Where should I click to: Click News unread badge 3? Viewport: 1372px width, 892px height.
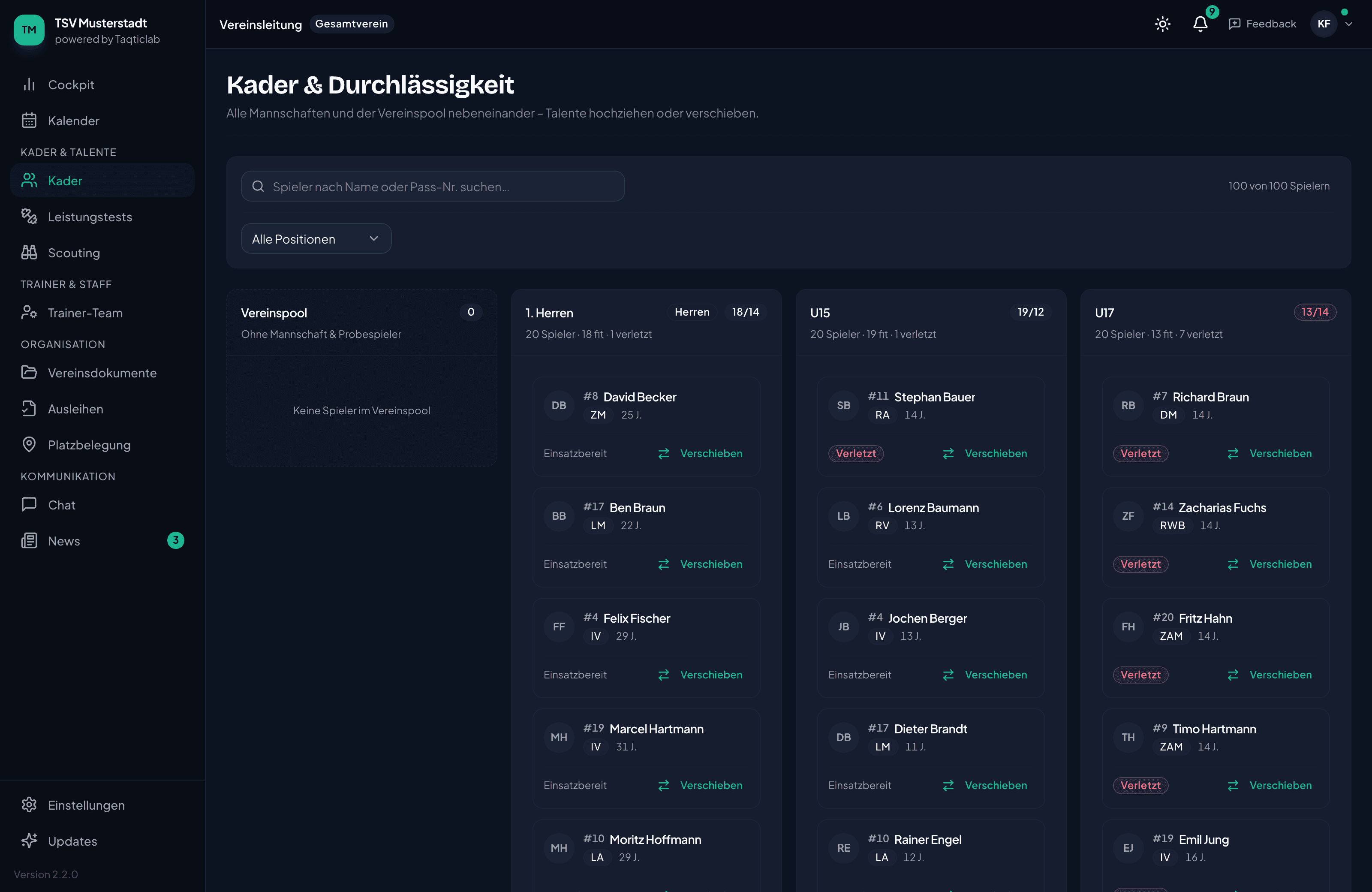click(x=176, y=540)
